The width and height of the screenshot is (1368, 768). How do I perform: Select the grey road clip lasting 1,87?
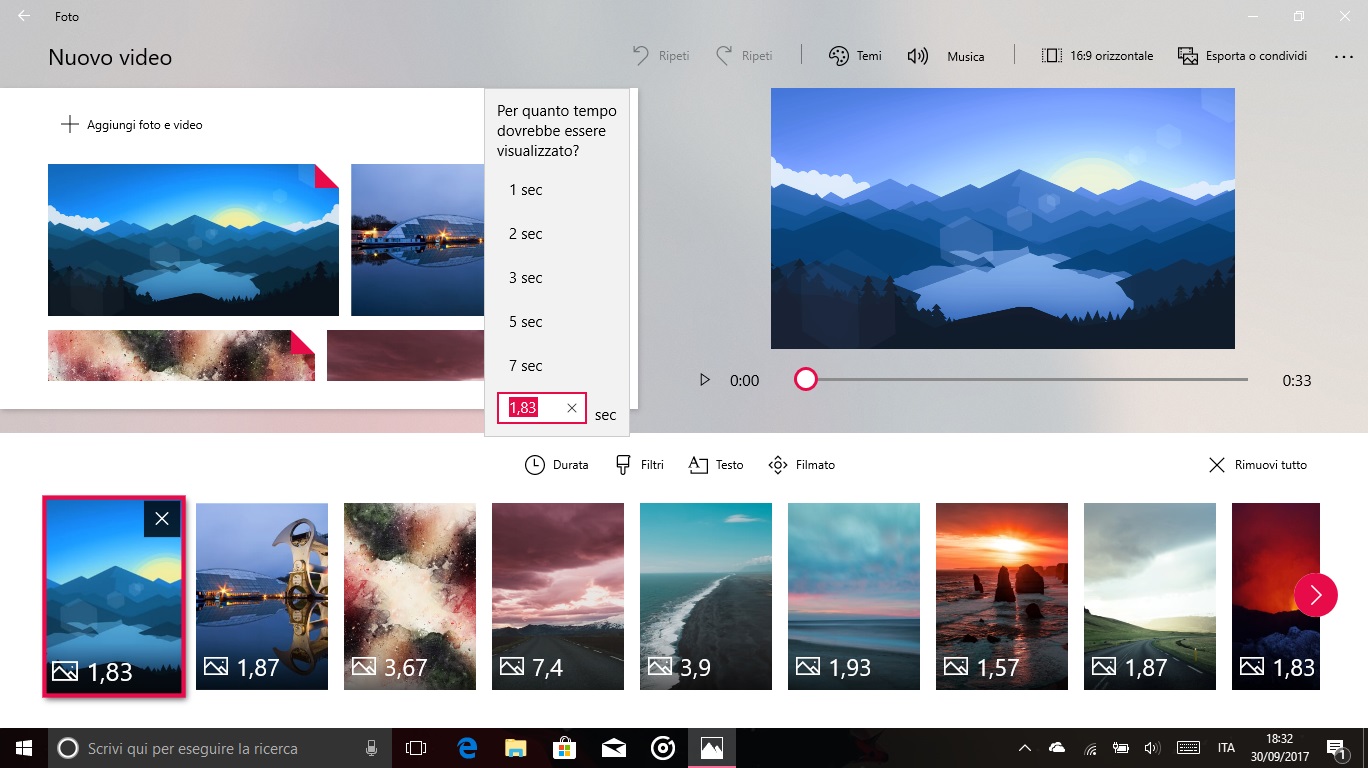coord(1150,596)
